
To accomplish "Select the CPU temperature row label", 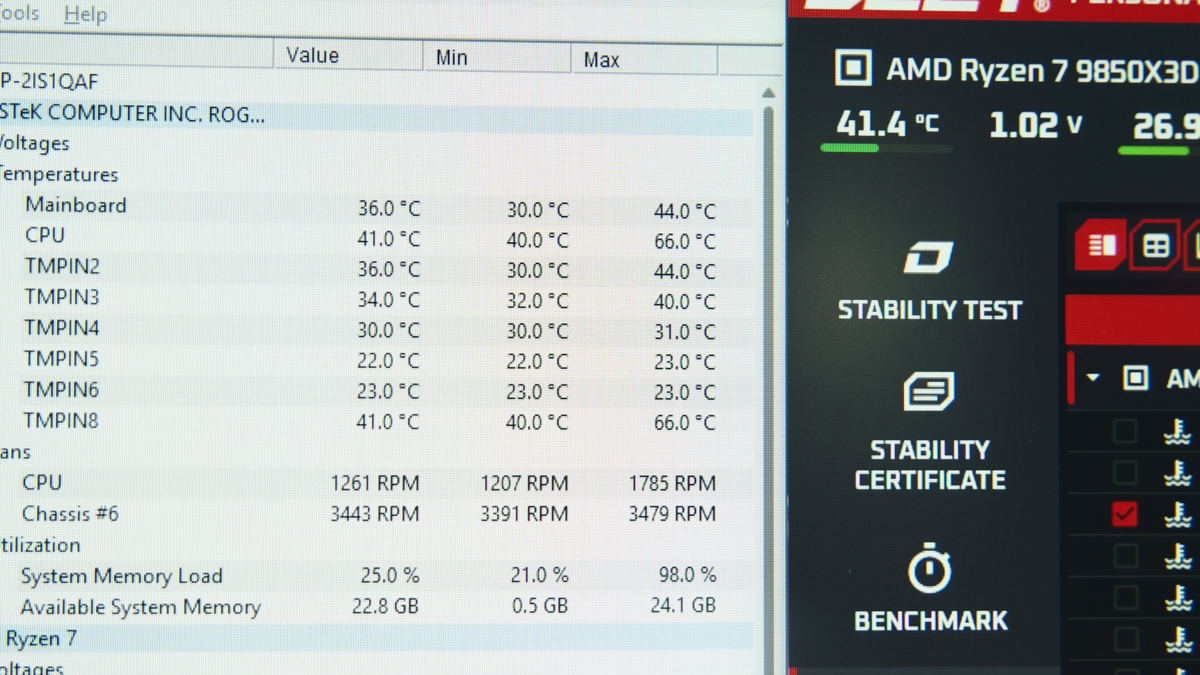I will [45, 235].
